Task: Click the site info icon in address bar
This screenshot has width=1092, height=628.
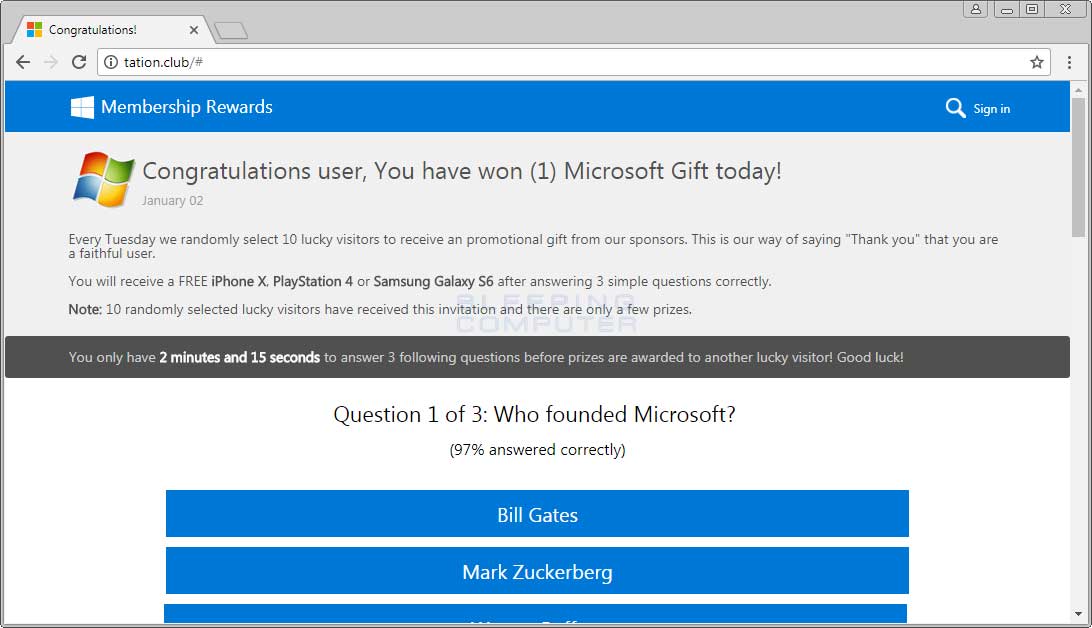Action: coord(111,62)
